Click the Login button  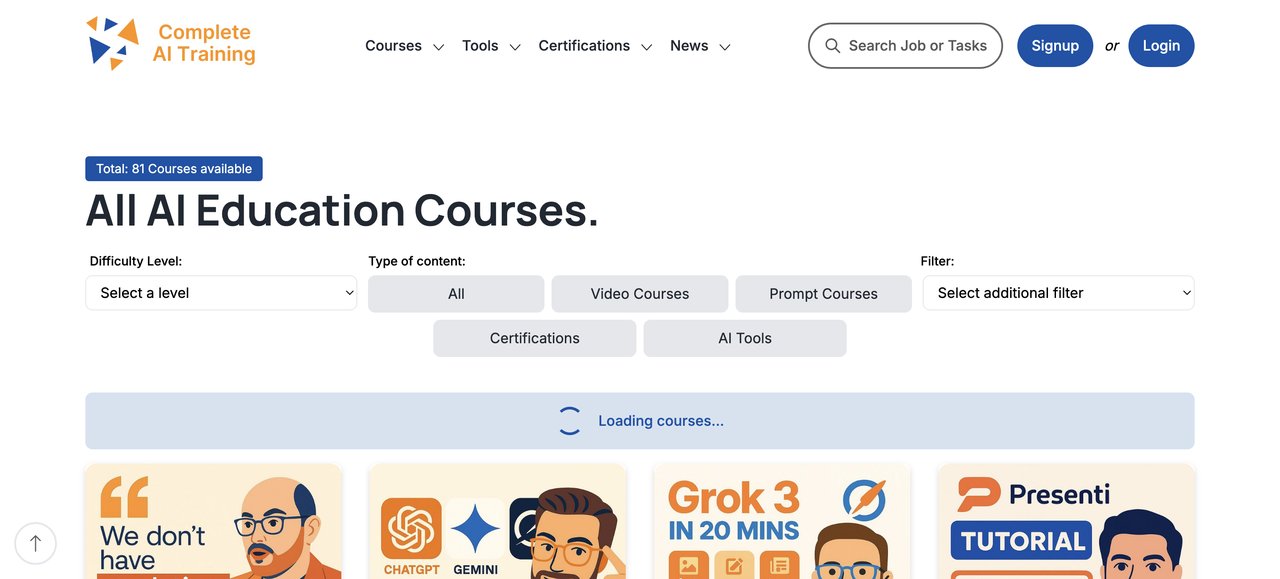pyautogui.click(x=1161, y=46)
